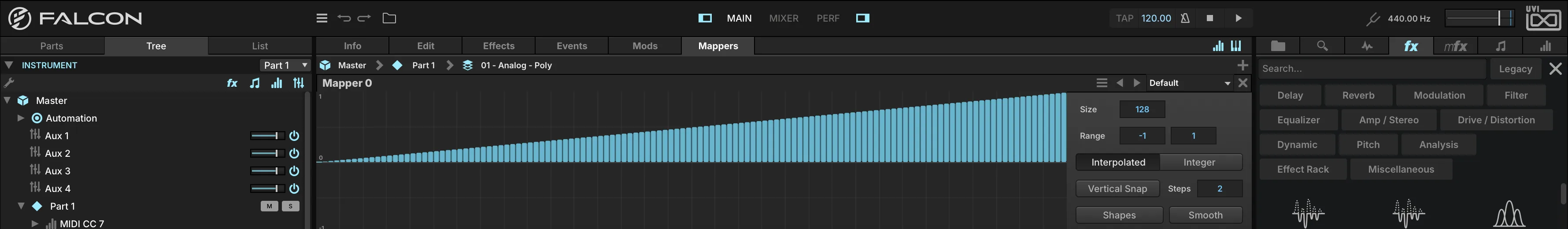Show event processors music note icon
The height and width of the screenshot is (229, 1568).
[255, 83]
